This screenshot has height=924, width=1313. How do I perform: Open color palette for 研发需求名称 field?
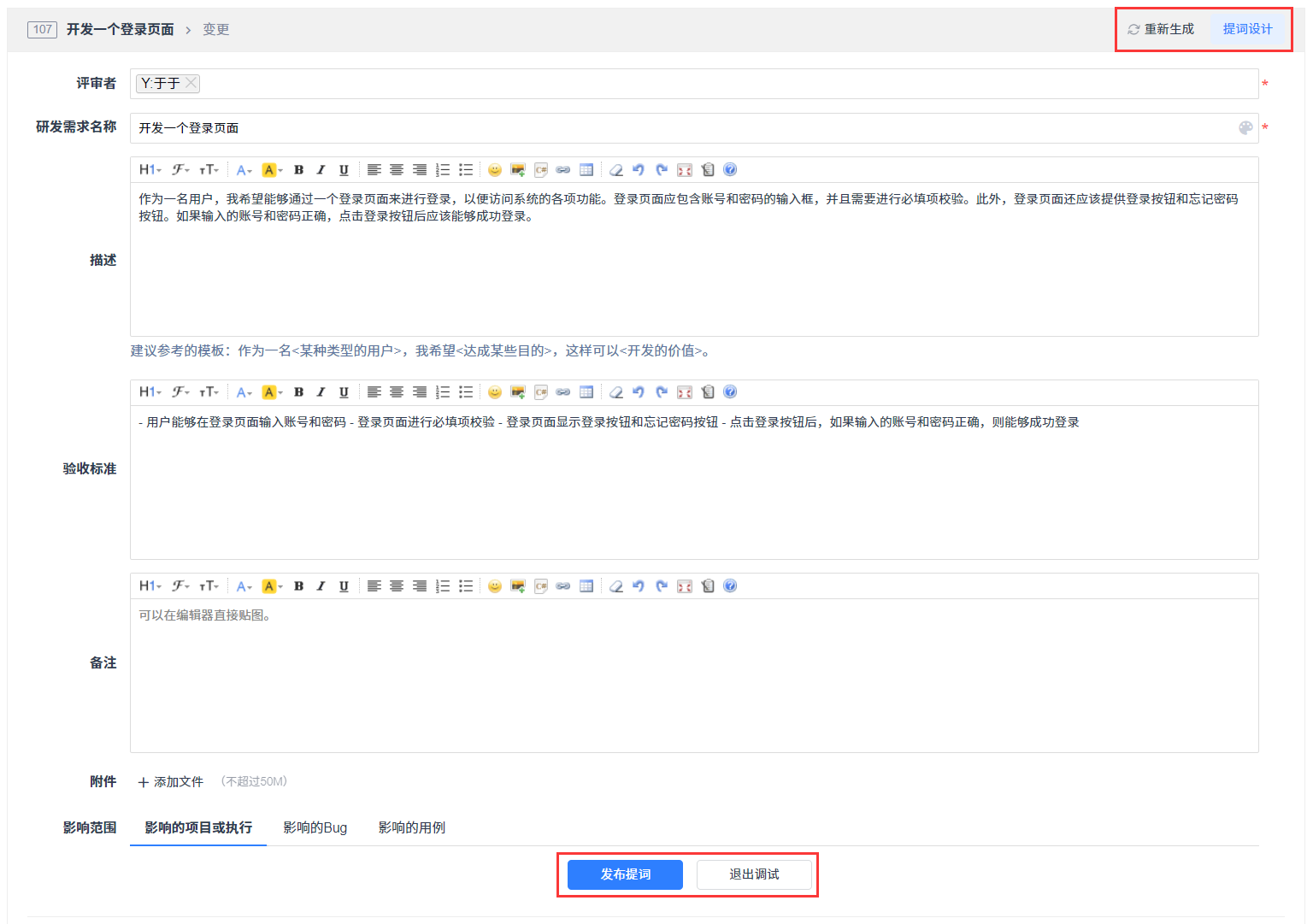pos(1245,128)
